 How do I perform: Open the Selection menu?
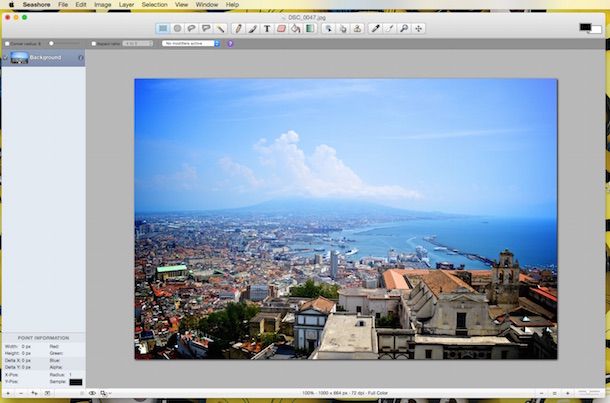154,5
